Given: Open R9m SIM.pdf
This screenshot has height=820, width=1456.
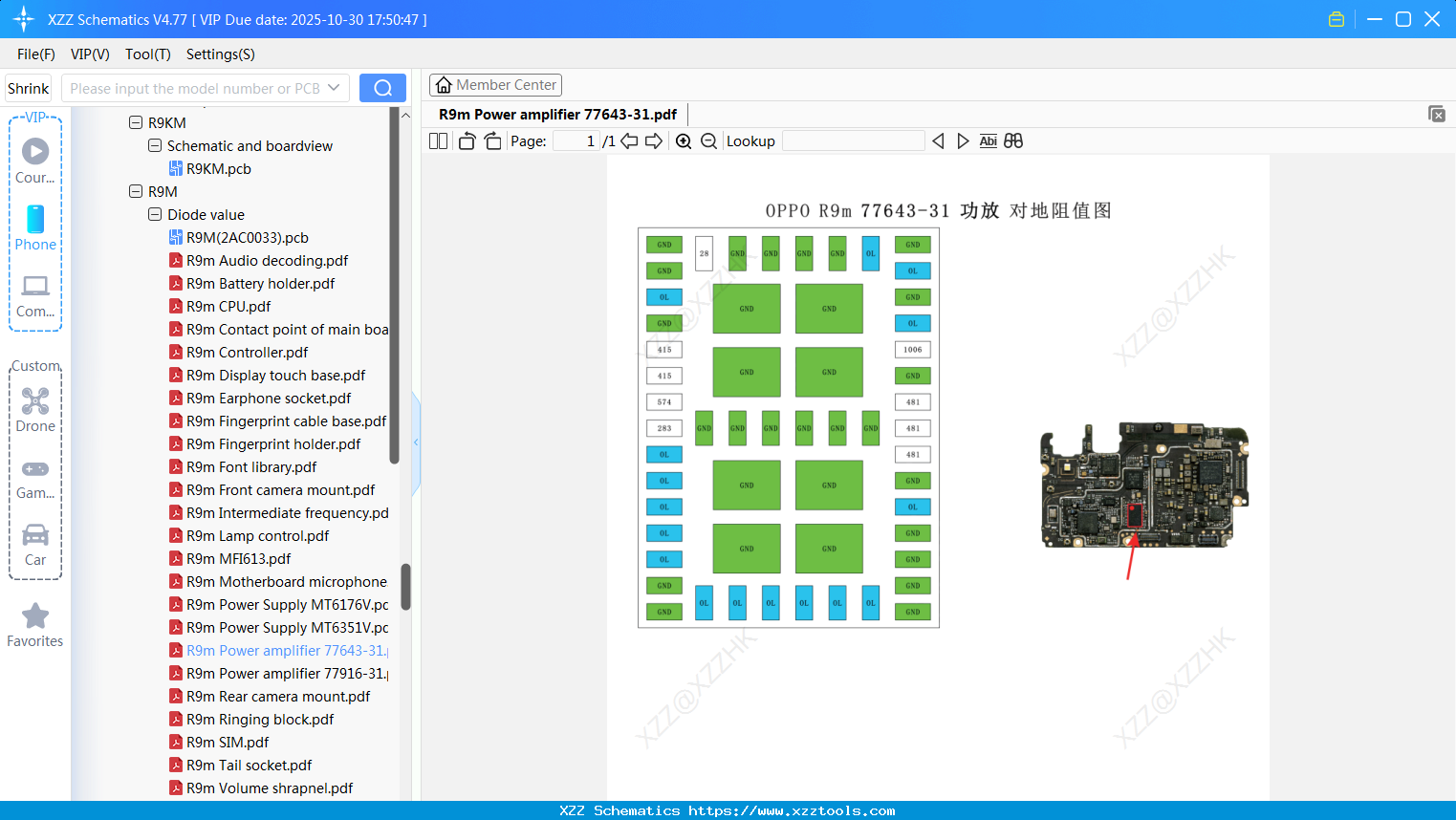Looking at the screenshot, I should click(219, 742).
